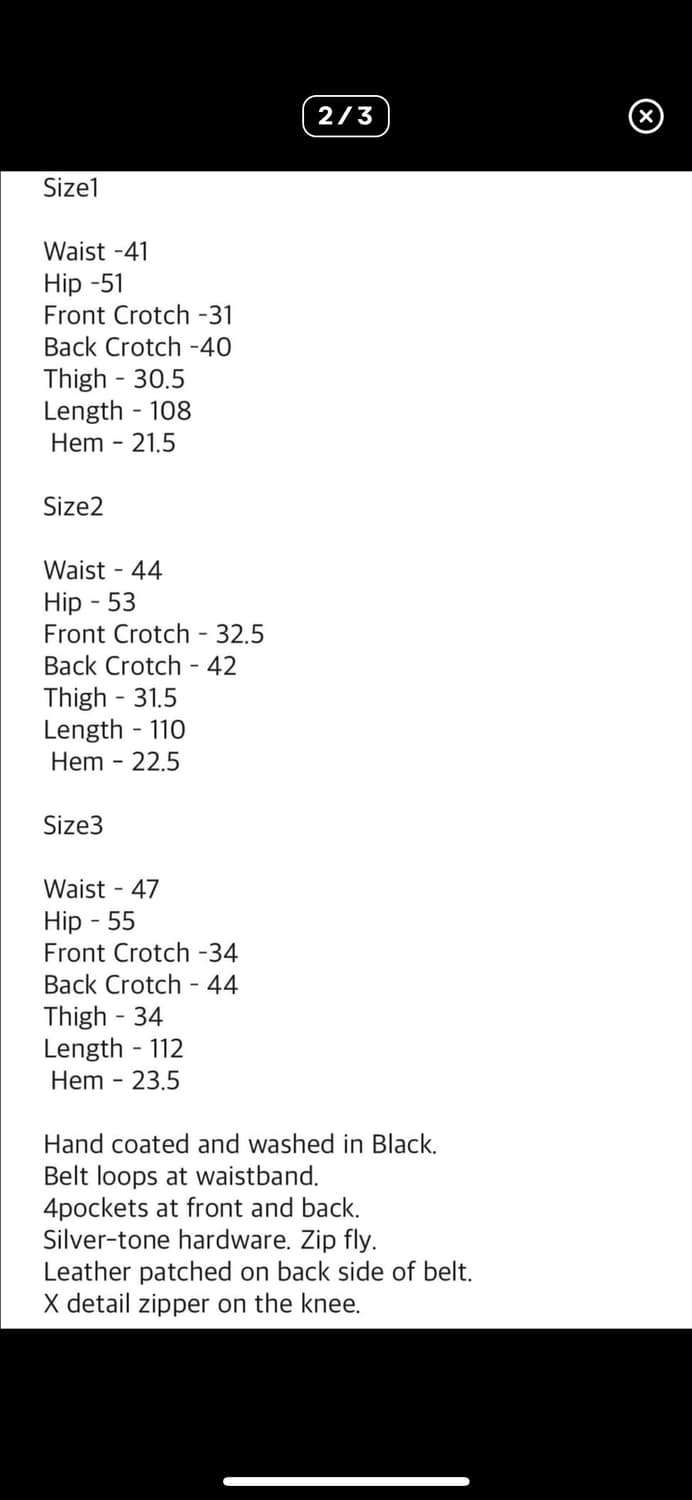This screenshot has height=1500, width=692.
Task: Tap the Front Crotch -31 line
Action: [138, 315]
